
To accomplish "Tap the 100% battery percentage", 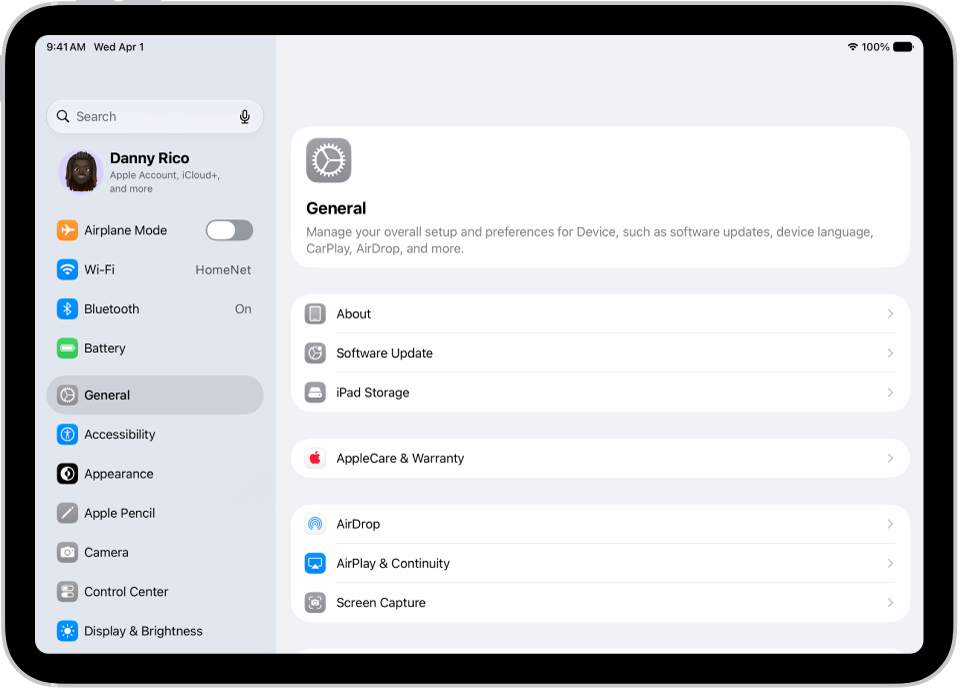I will pos(876,47).
